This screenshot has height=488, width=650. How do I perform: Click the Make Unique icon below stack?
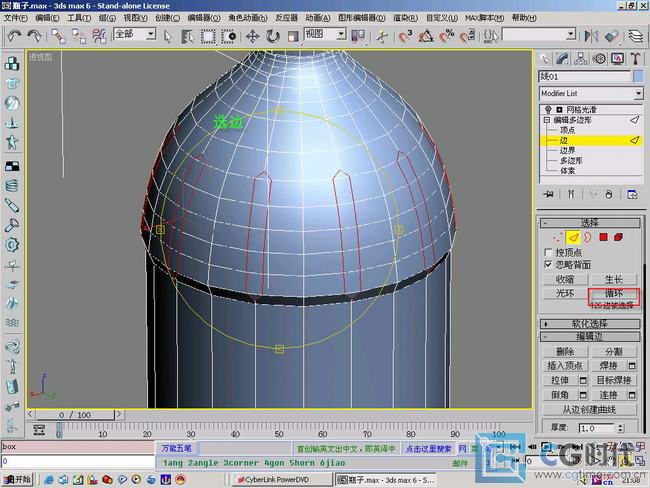(593, 194)
